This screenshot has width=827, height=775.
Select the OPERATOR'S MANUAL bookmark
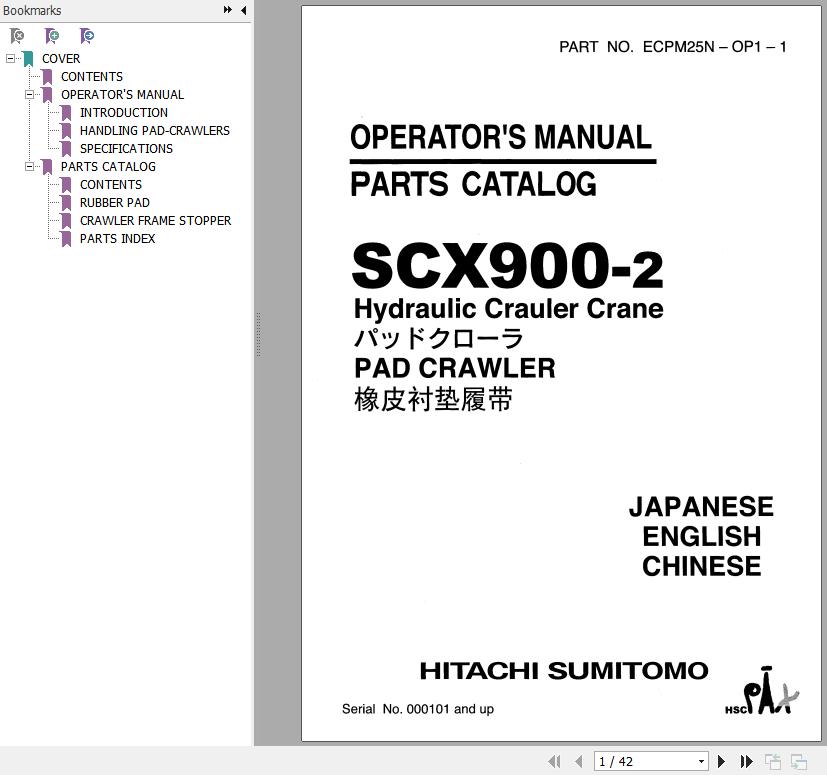(122, 94)
